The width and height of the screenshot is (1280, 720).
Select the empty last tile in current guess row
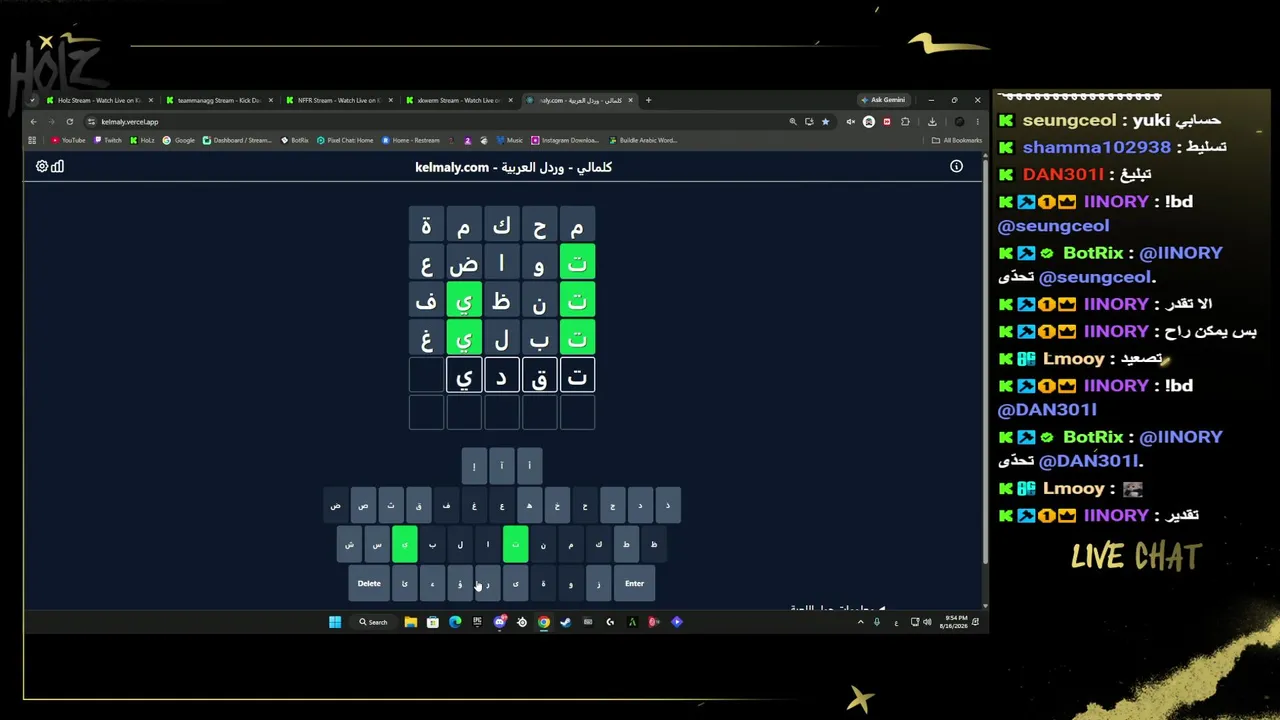(426, 376)
